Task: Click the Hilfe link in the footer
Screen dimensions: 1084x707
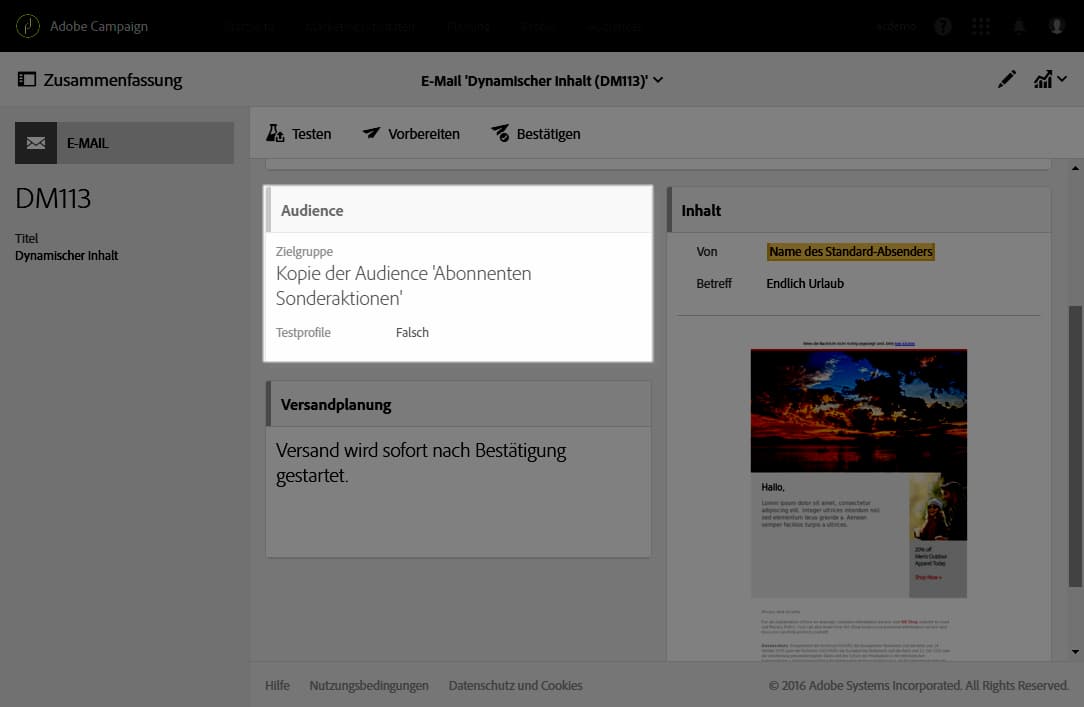Action: click(277, 685)
